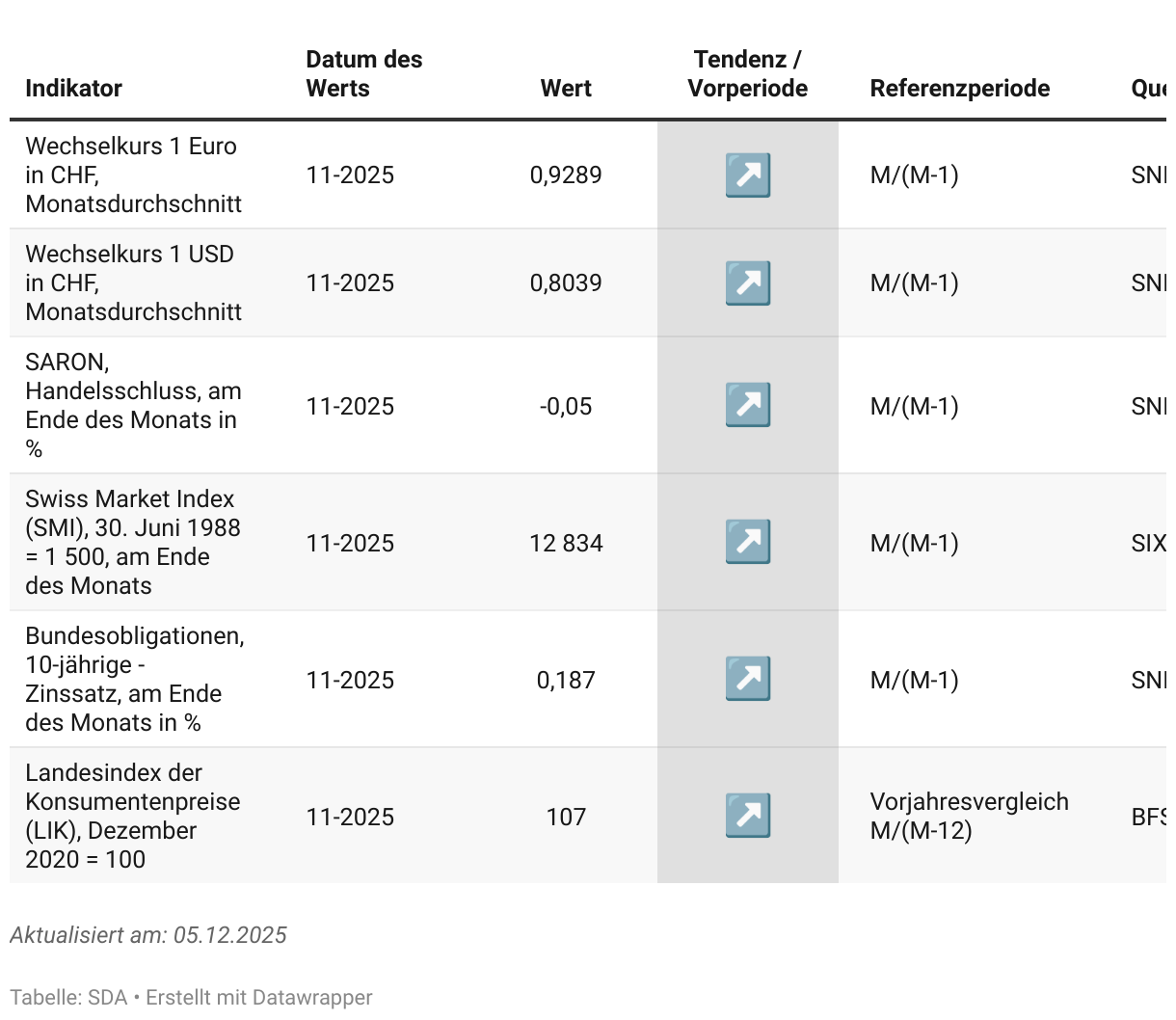This screenshot has height=1020, width=1176.
Task: Click the Wert column header
Action: (x=566, y=89)
